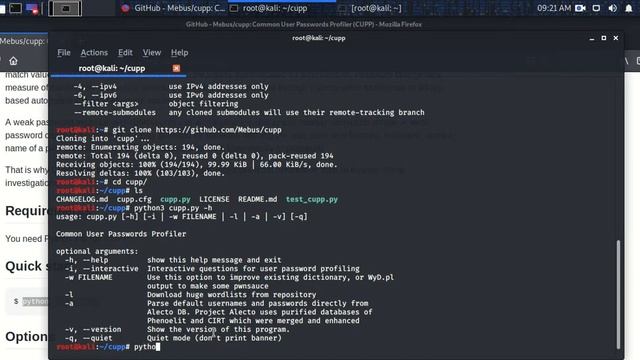Click 'cupp.py' in the ls output
640x360 pixels.
(x=175, y=200)
